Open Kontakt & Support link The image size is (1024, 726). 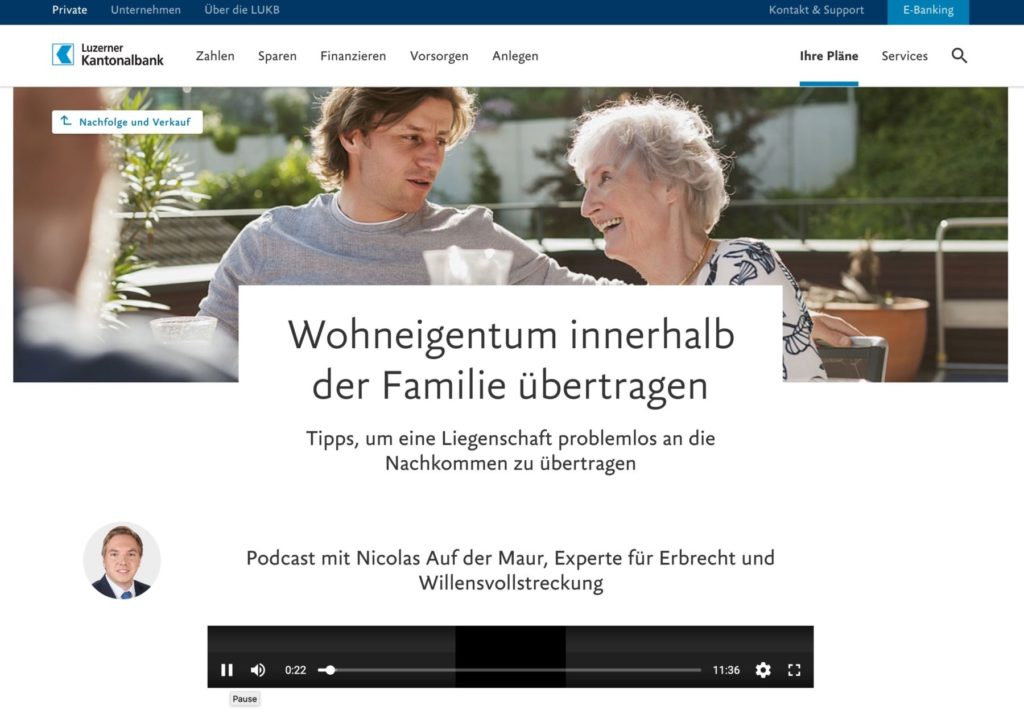[x=816, y=10]
